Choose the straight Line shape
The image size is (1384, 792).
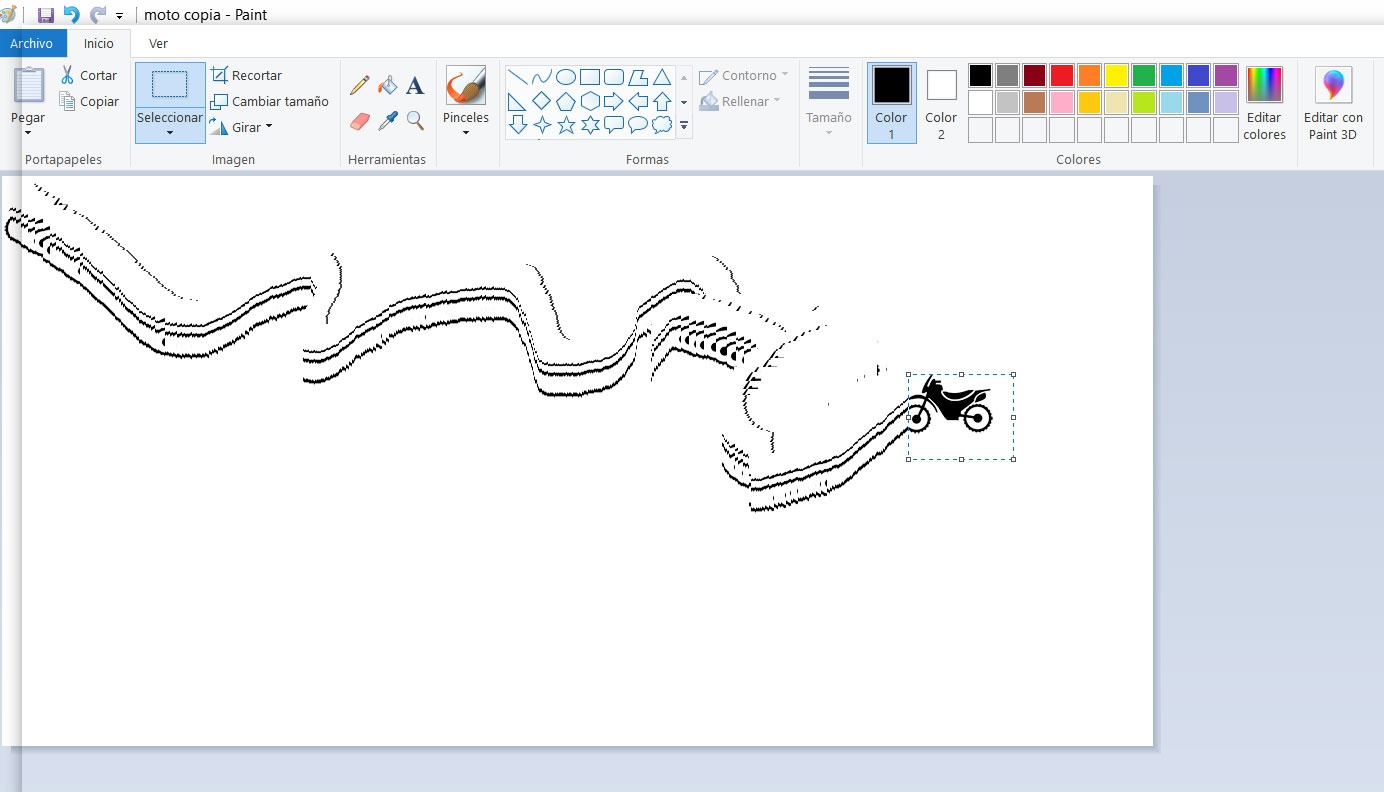click(518, 77)
